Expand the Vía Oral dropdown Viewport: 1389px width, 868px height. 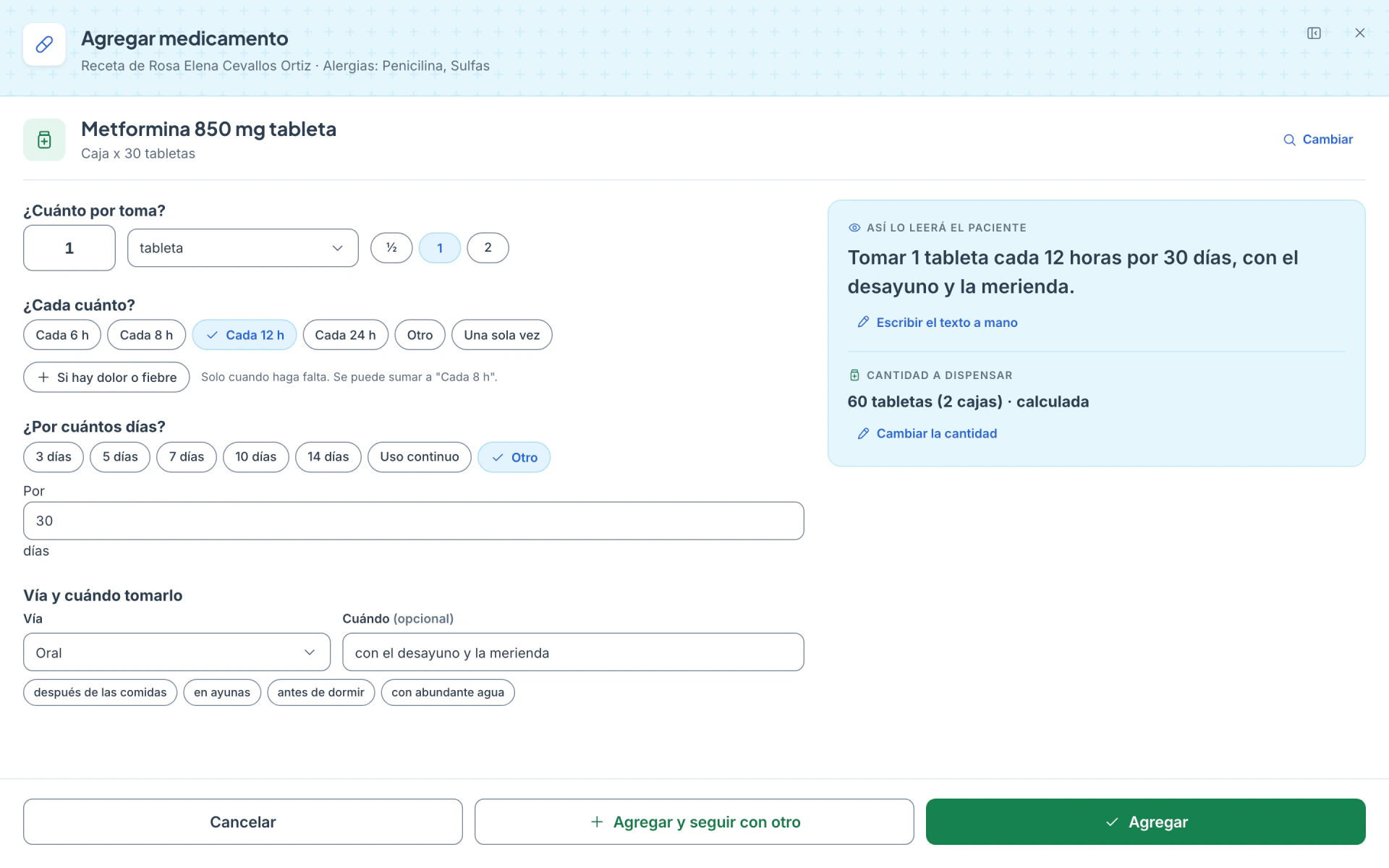[x=177, y=652]
